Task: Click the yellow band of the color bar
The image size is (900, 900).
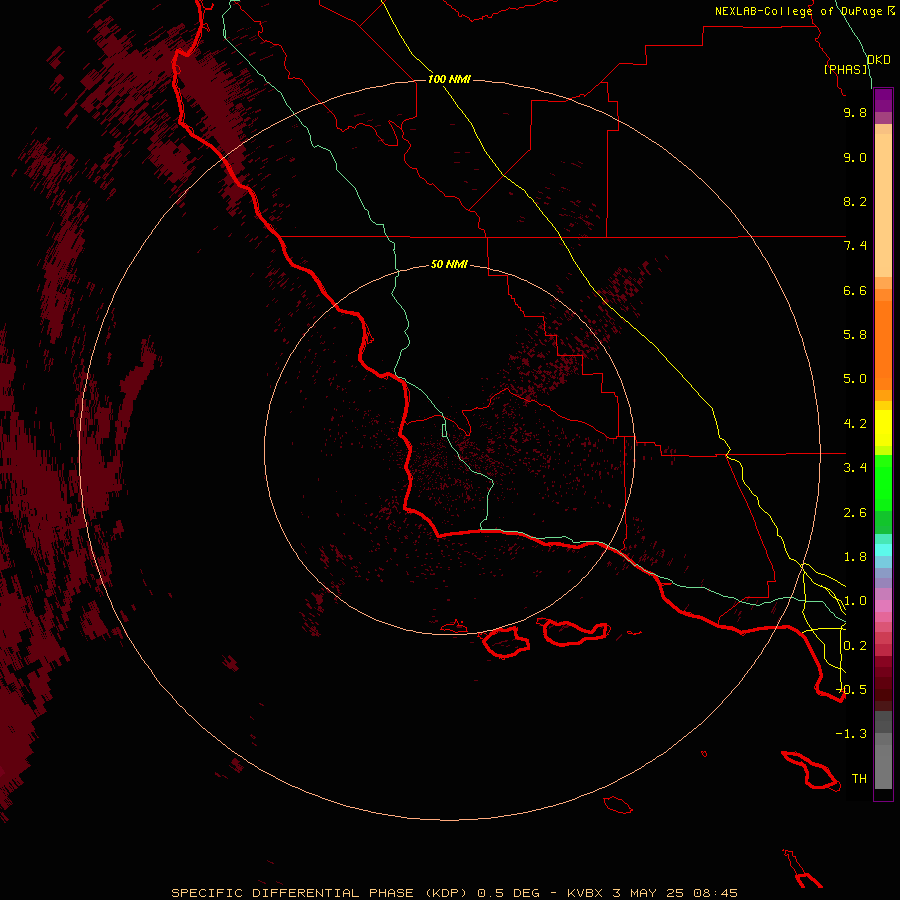Action: point(883,428)
